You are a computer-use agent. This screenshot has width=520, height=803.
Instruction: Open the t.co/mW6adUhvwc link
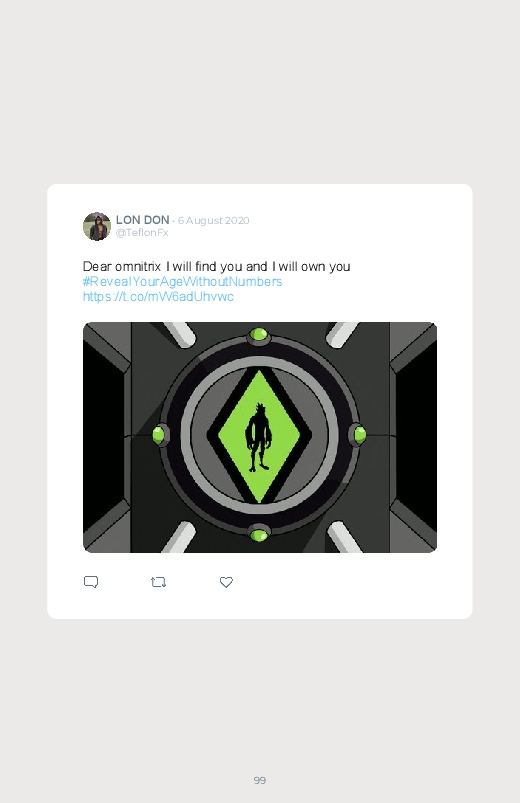(158, 297)
